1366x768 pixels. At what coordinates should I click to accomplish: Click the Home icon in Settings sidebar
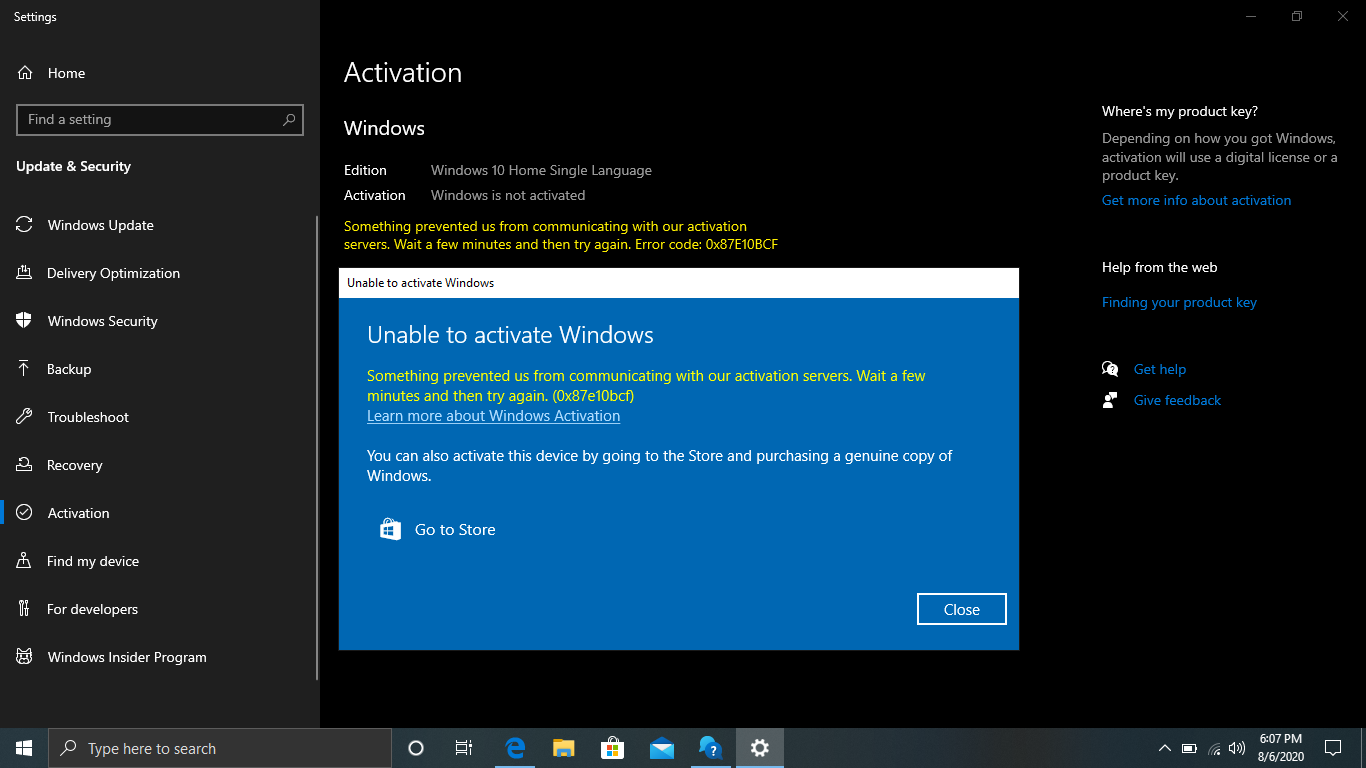25,73
